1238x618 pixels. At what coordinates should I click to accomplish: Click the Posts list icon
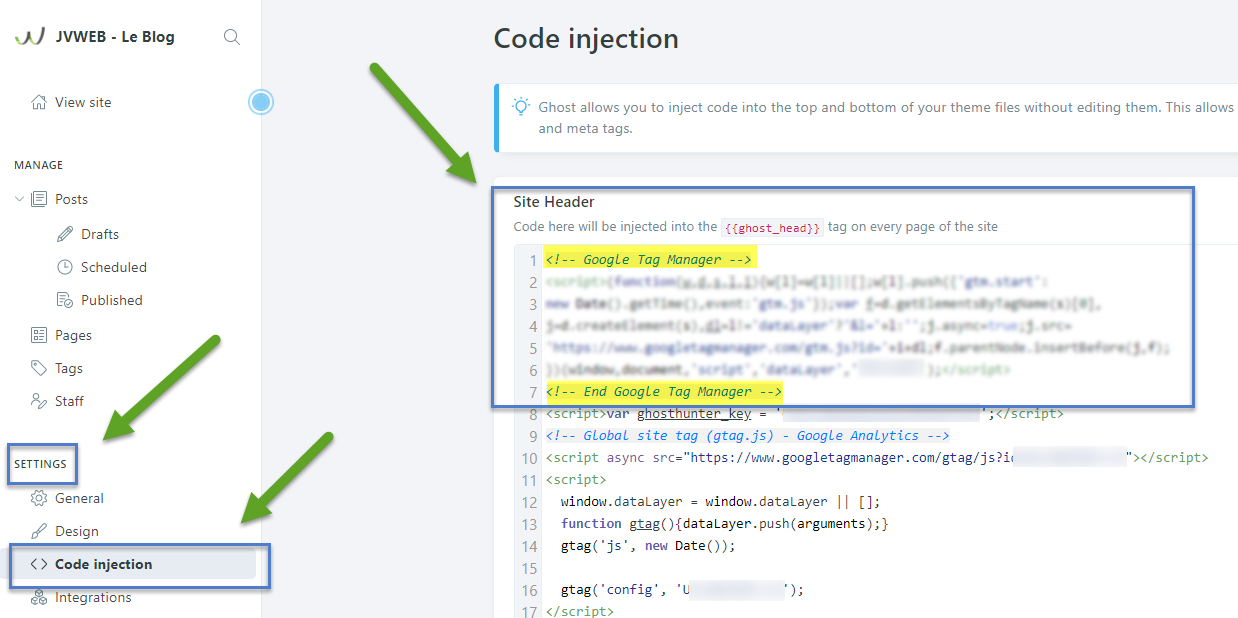39,199
